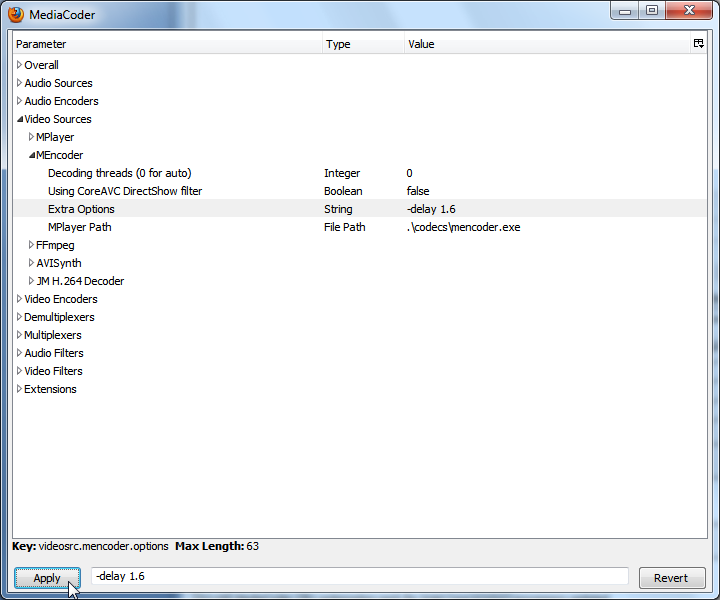This screenshot has height=600, width=720.
Task: Click the Overall label
Action: pos(41,65)
